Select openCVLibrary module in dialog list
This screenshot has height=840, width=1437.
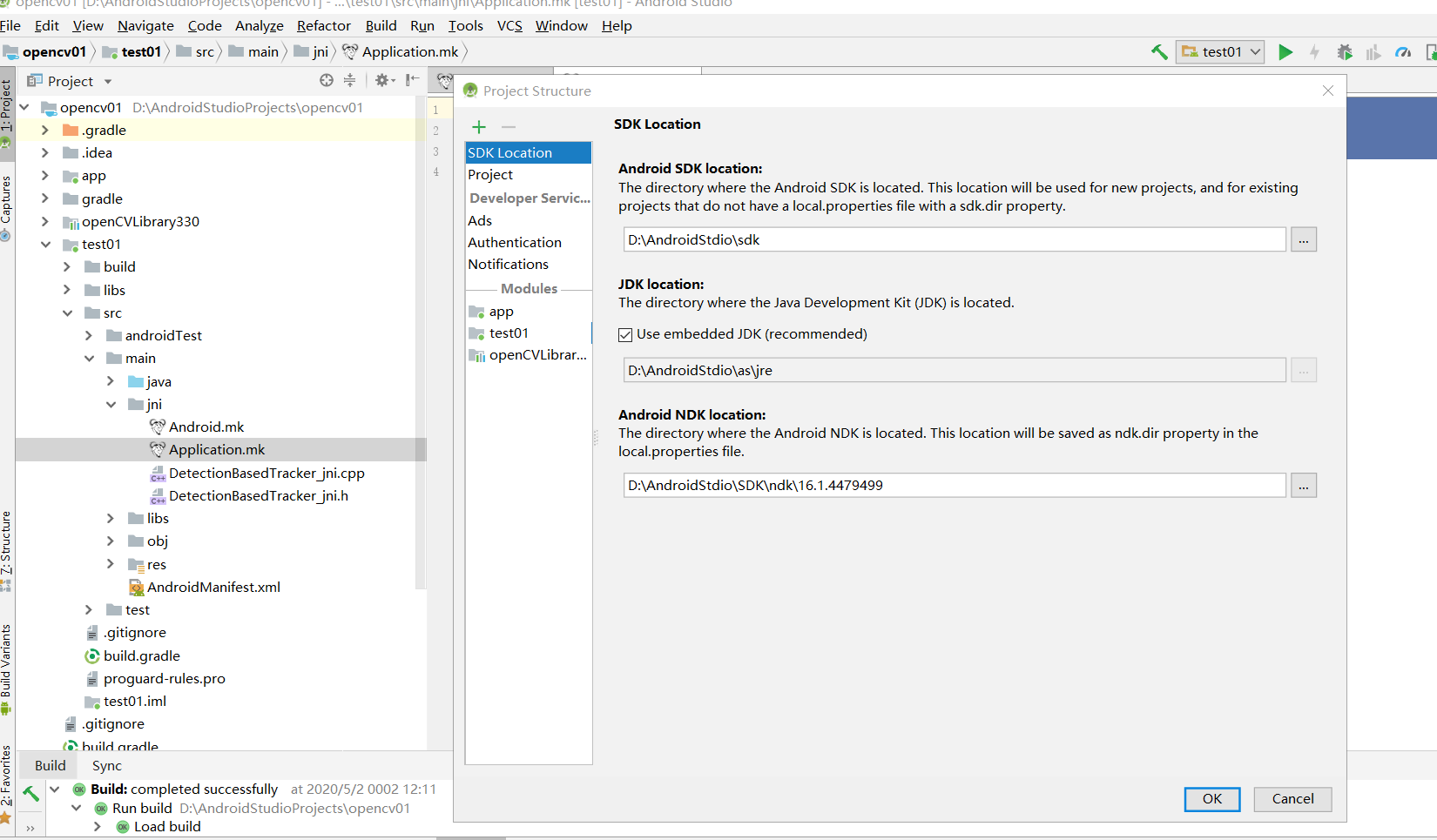(x=529, y=355)
